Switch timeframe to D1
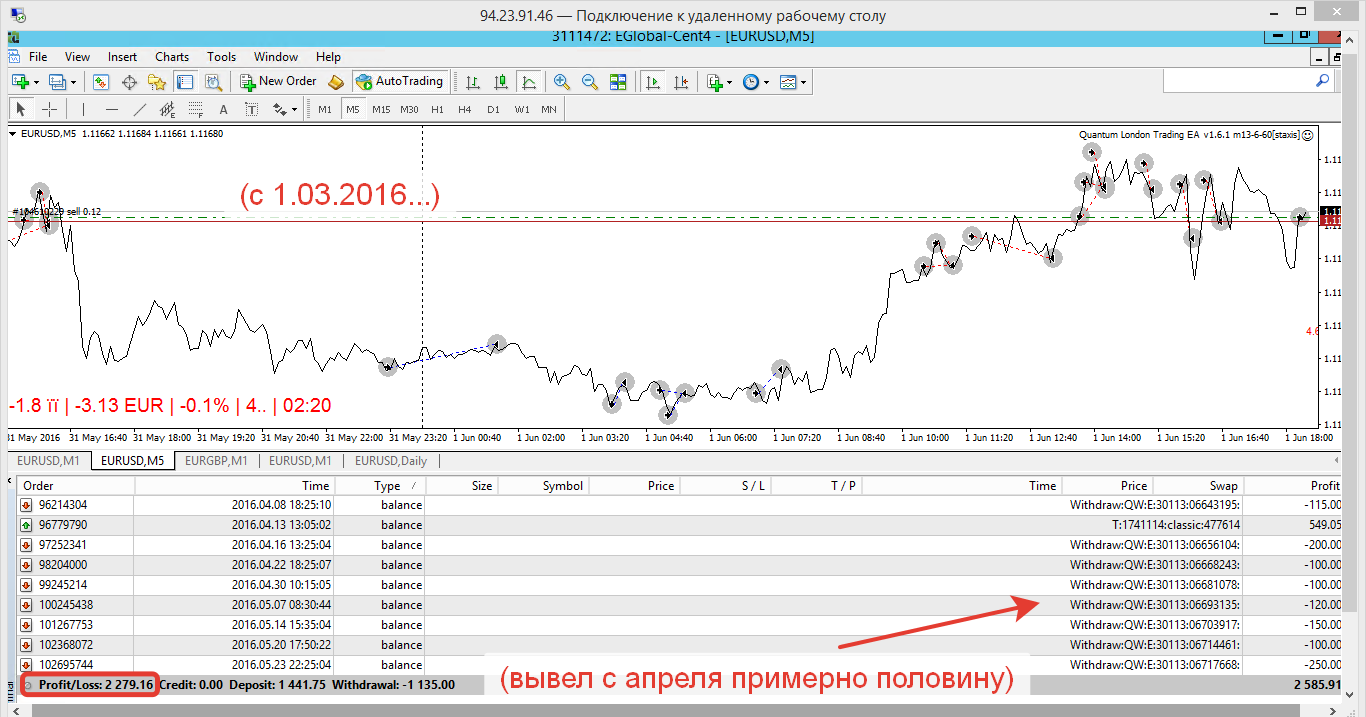This screenshot has width=1366, height=717. [x=493, y=109]
